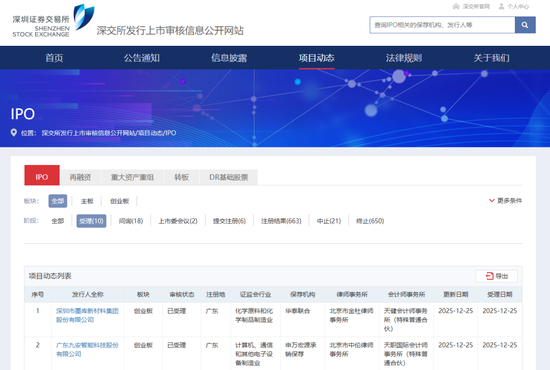Click the location pin icon
Screen dimensions: 550x370
(x=14, y=133)
